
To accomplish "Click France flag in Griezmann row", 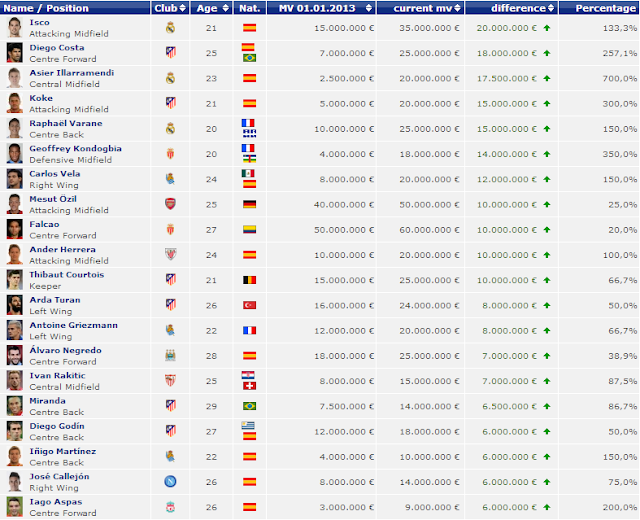I will [x=249, y=331].
